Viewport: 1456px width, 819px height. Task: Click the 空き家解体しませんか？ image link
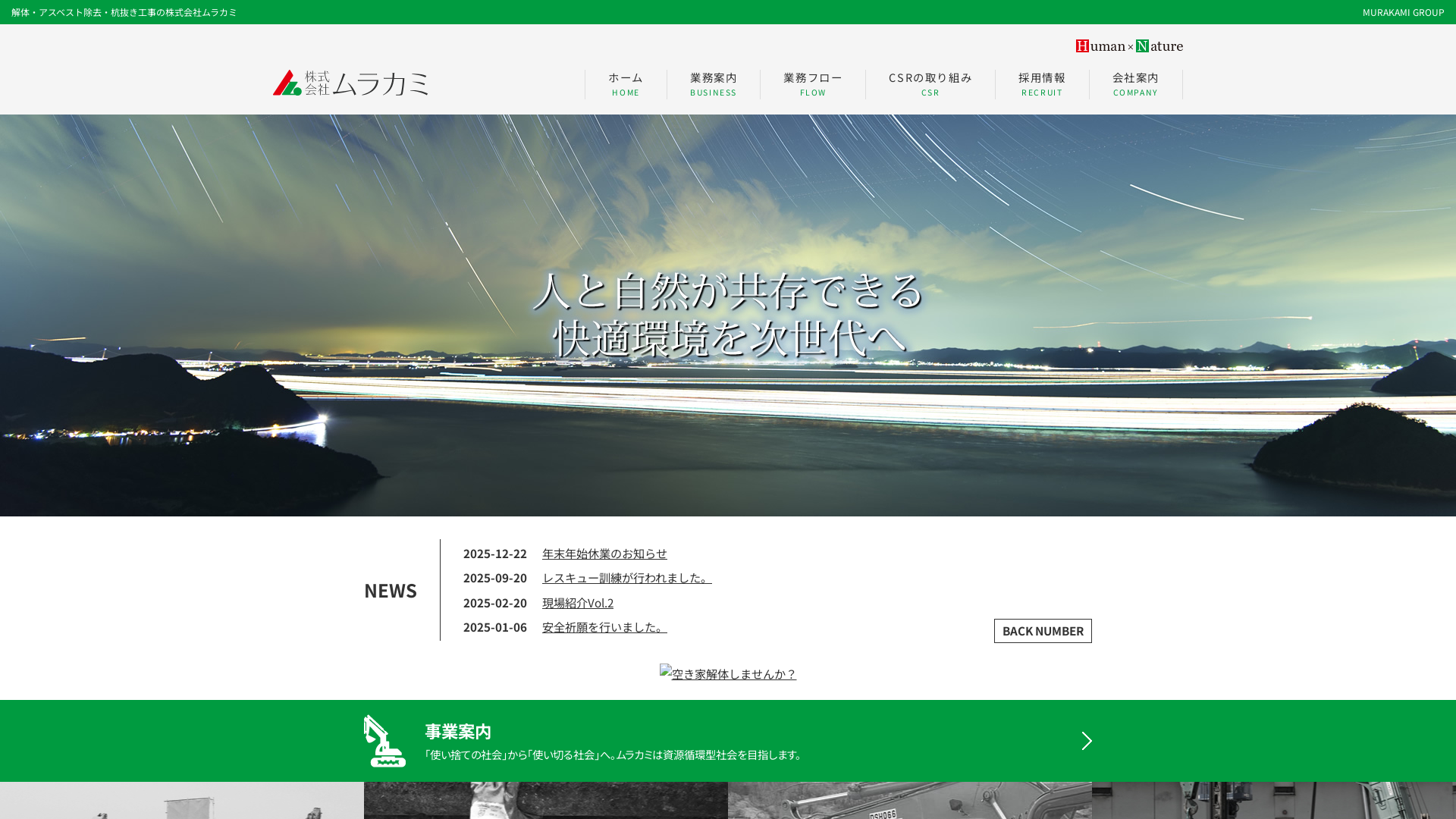[x=727, y=673]
